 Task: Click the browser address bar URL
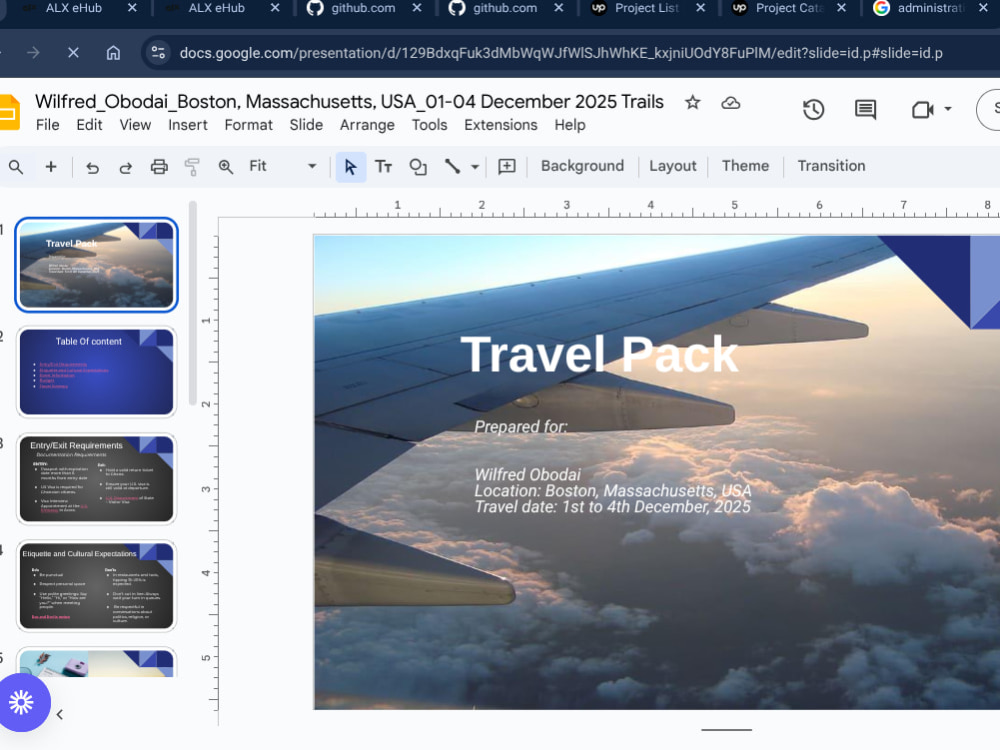(561, 53)
